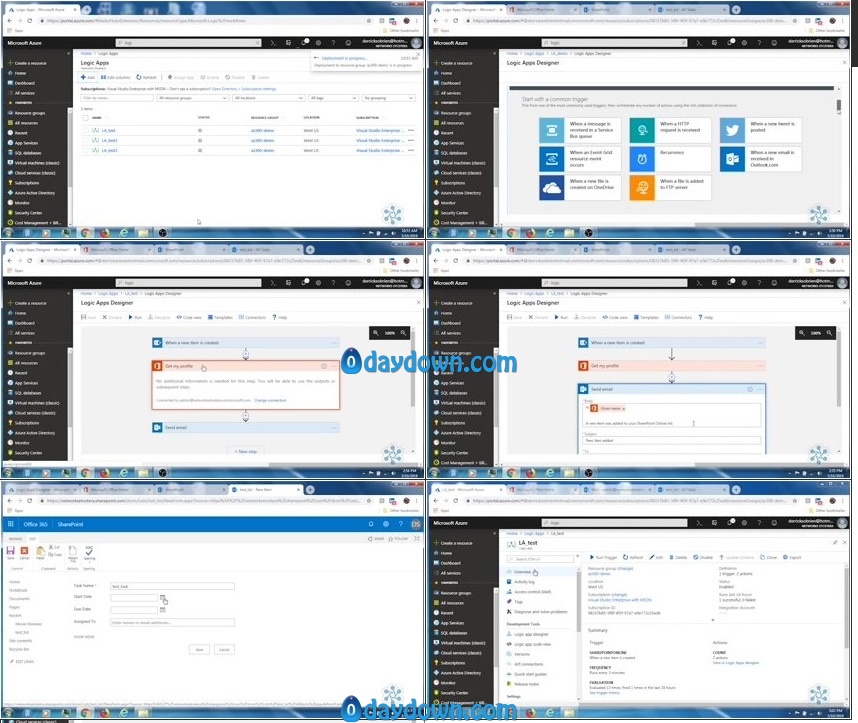Select Resource groups in the Logic Apps list sidebar

(30, 113)
